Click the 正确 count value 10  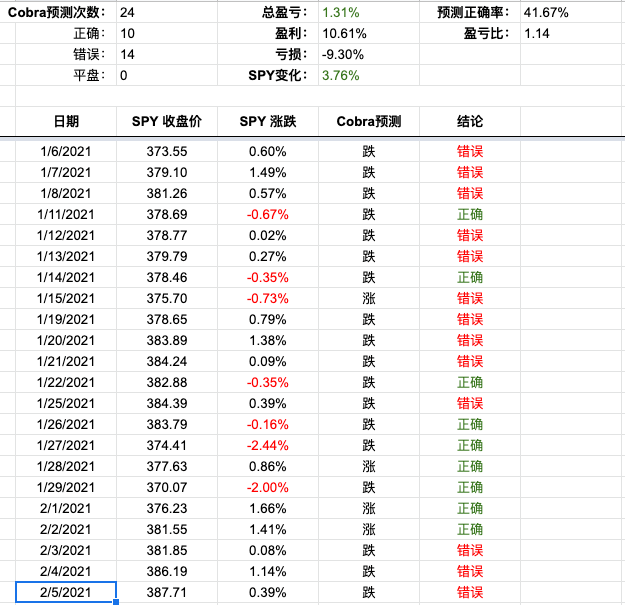(x=167, y=33)
